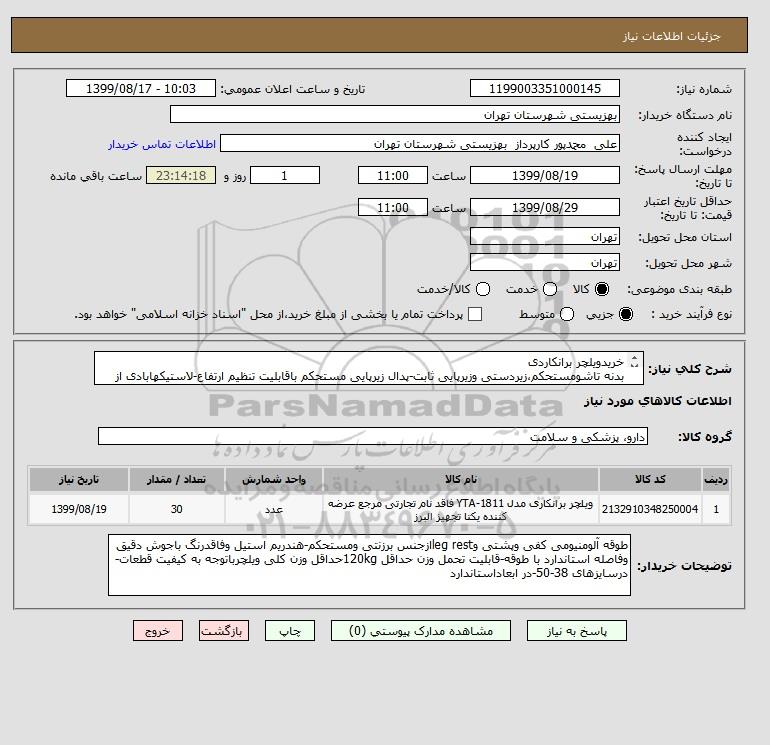Click the جزئیات اطلاعات نیاز header title
Screen dimensions: 770x745
(x=671, y=36)
